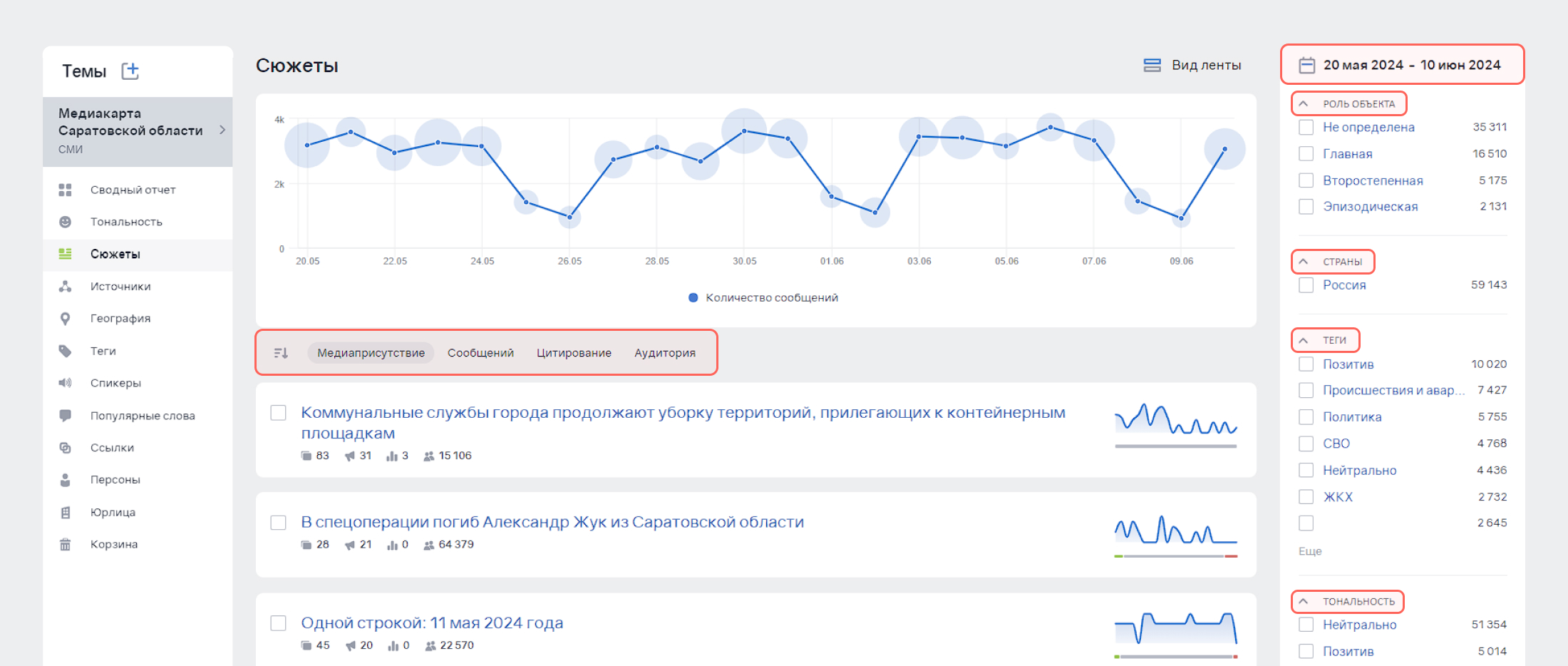Viewport: 1568px width, 666px height.
Task: Sort by Цитирование
Action: tap(574, 353)
